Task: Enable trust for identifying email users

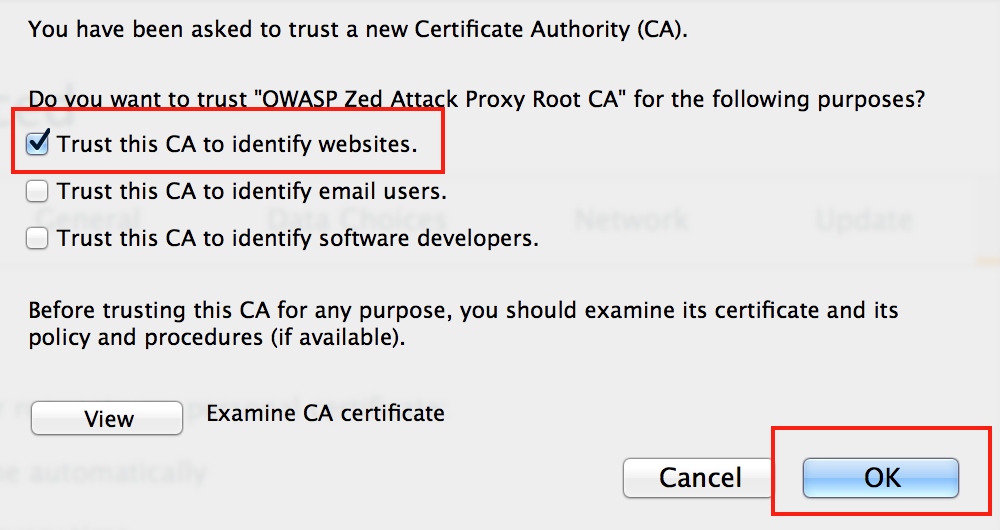Action: (x=37, y=191)
